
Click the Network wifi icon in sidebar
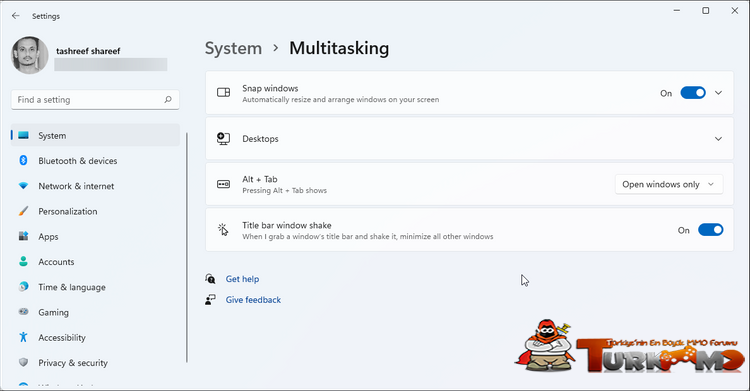[23, 186]
